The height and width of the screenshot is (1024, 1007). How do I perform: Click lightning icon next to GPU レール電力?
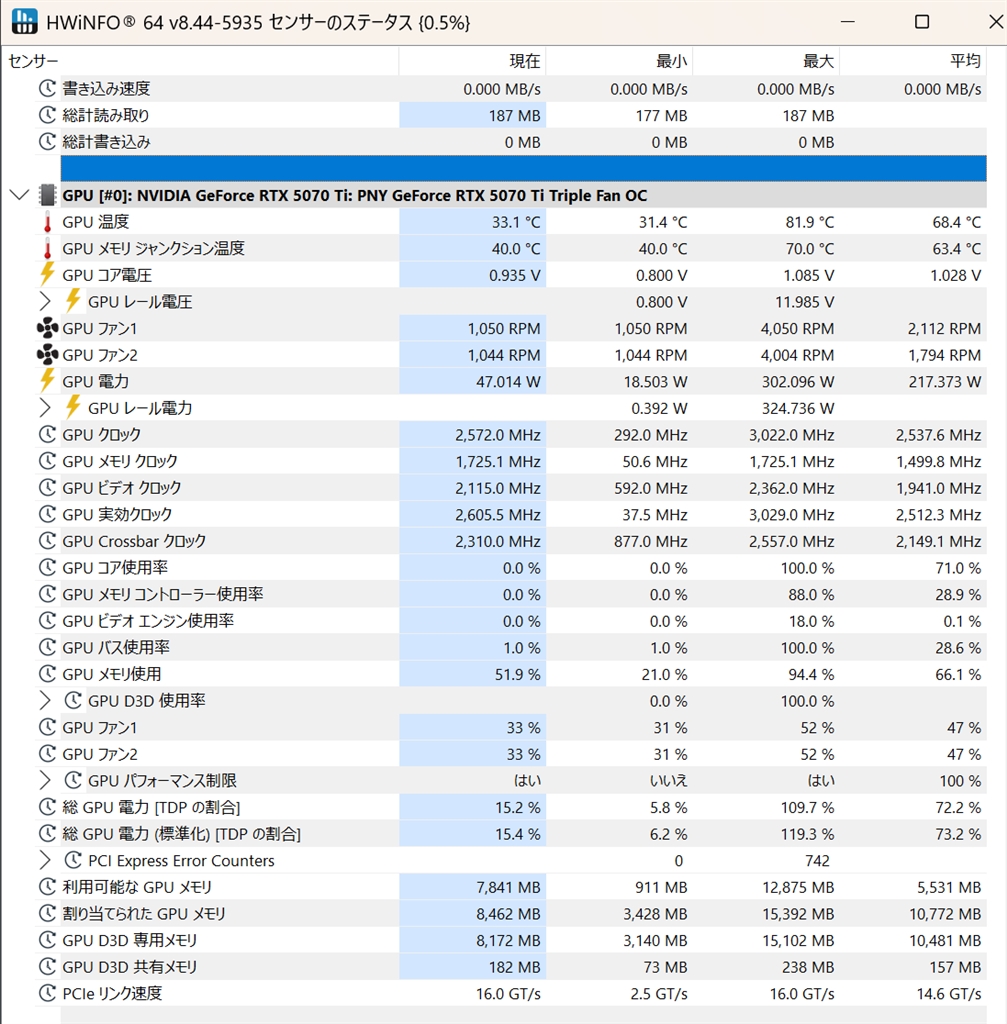click(x=73, y=408)
